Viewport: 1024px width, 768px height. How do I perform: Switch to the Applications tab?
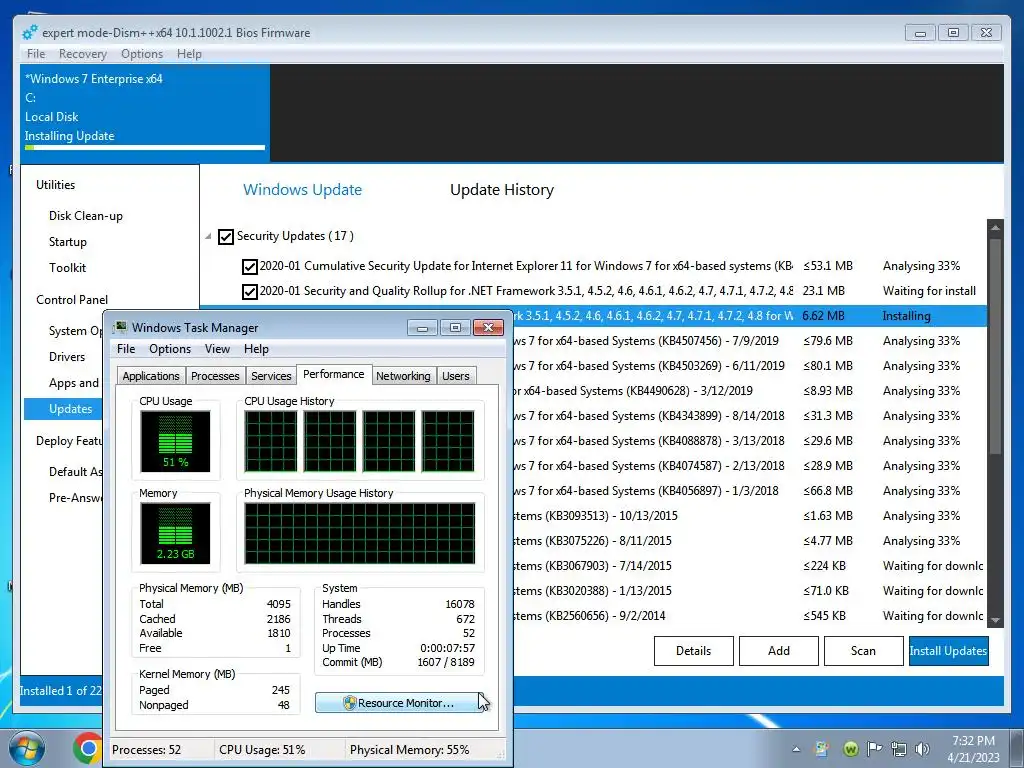pyautogui.click(x=151, y=376)
